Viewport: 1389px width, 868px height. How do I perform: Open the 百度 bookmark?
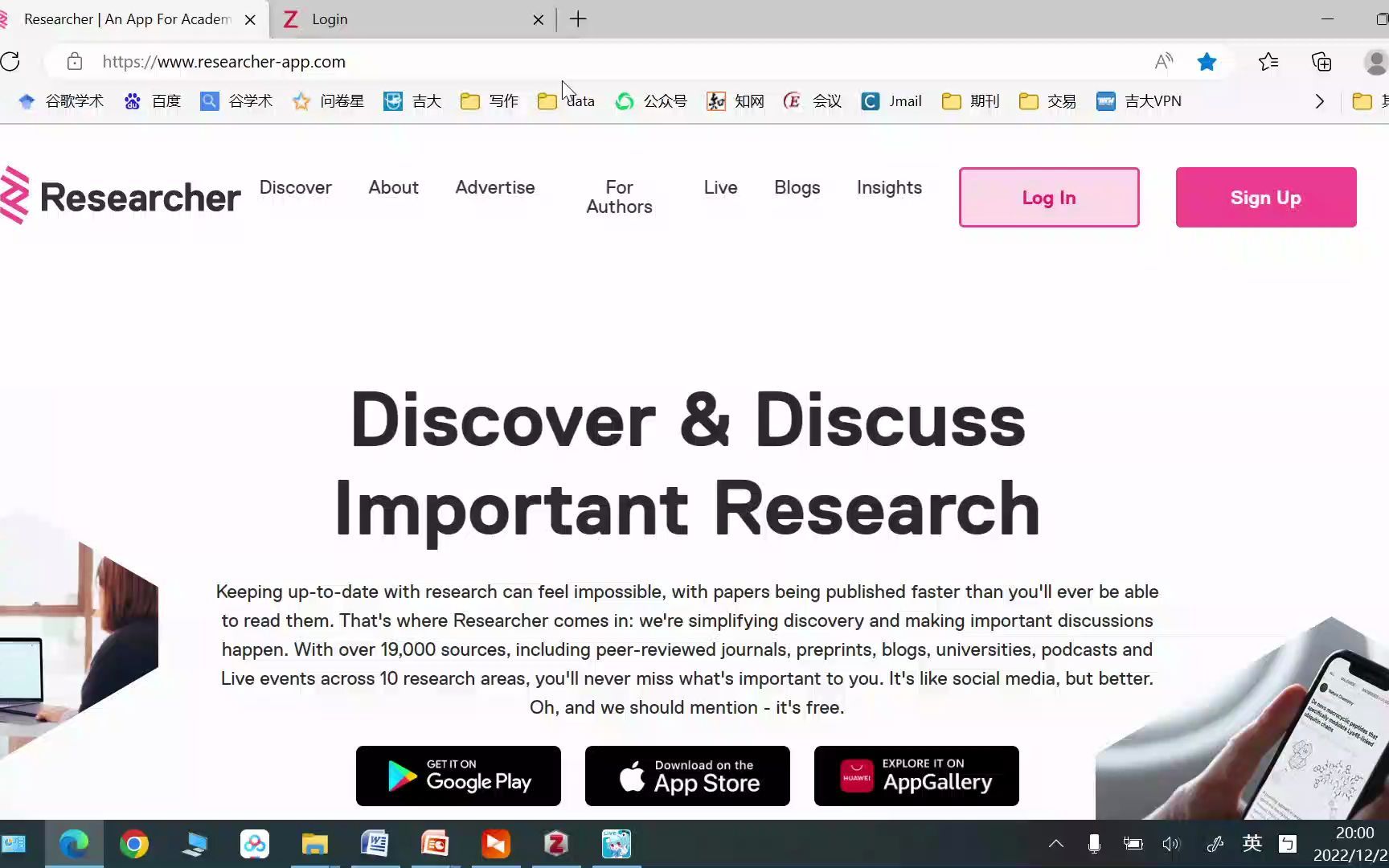[x=153, y=101]
